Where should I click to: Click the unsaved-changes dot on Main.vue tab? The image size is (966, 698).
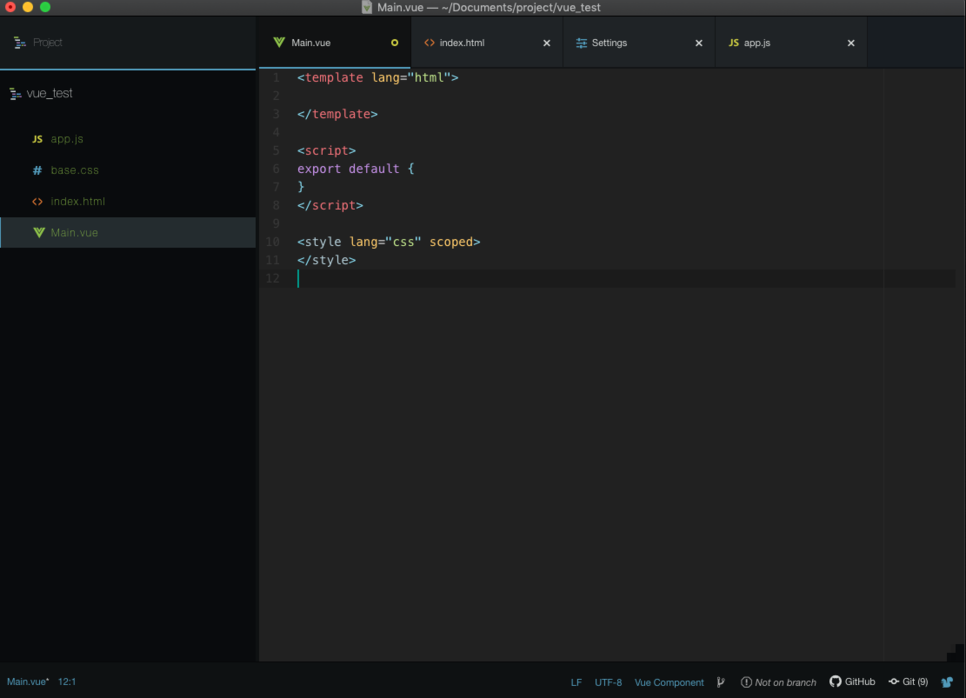point(394,43)
